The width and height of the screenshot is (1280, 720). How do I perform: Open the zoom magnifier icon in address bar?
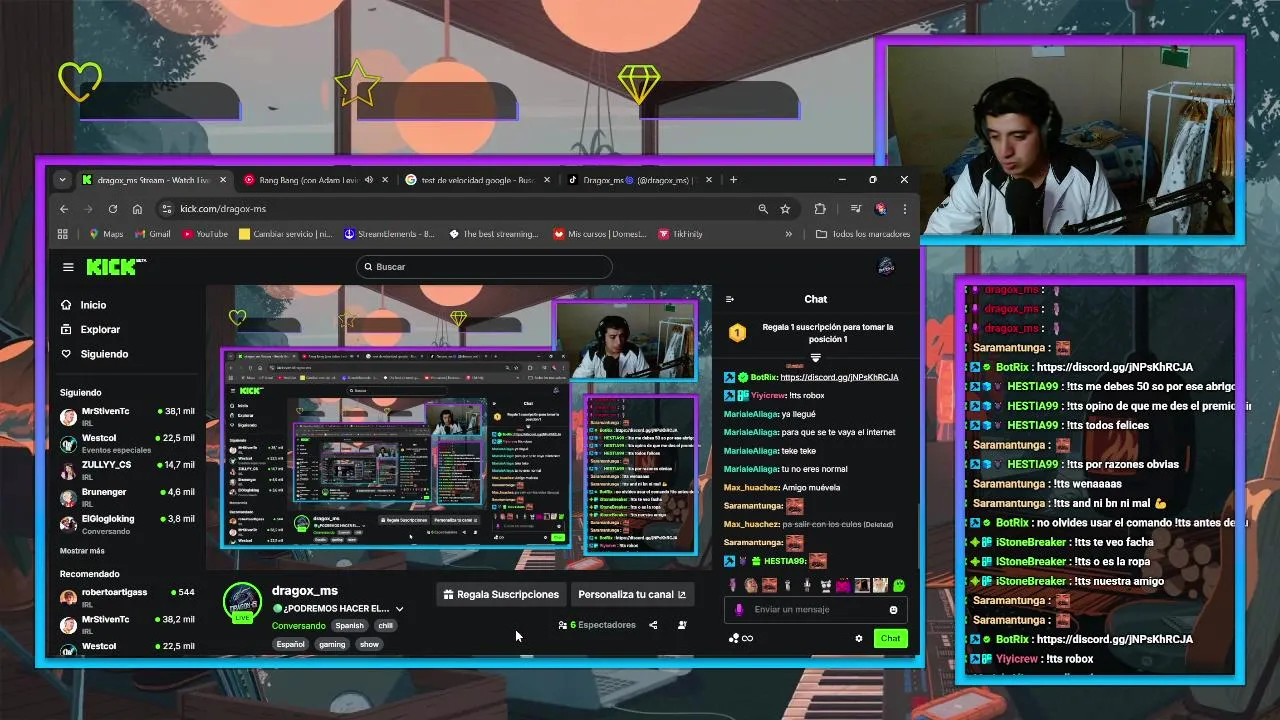[763, 209]
